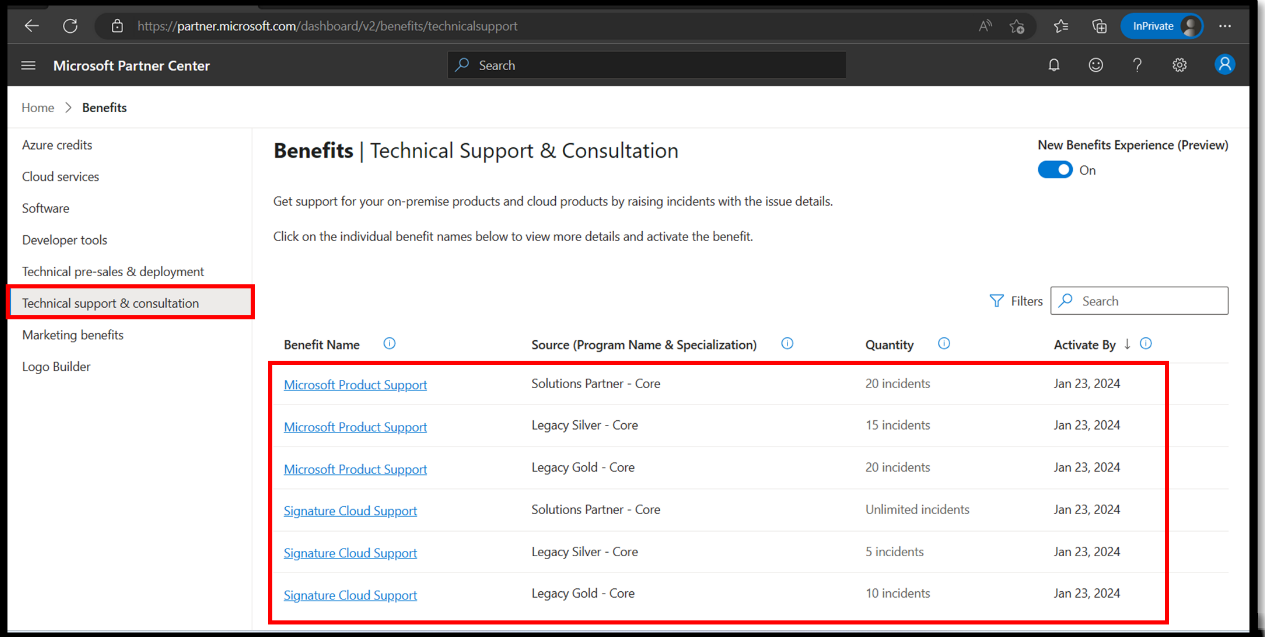The height and width of the screenshot is (637, 1265).
Task: Open Microsoft Product Support for Solutions Partner
Action: 355,385
